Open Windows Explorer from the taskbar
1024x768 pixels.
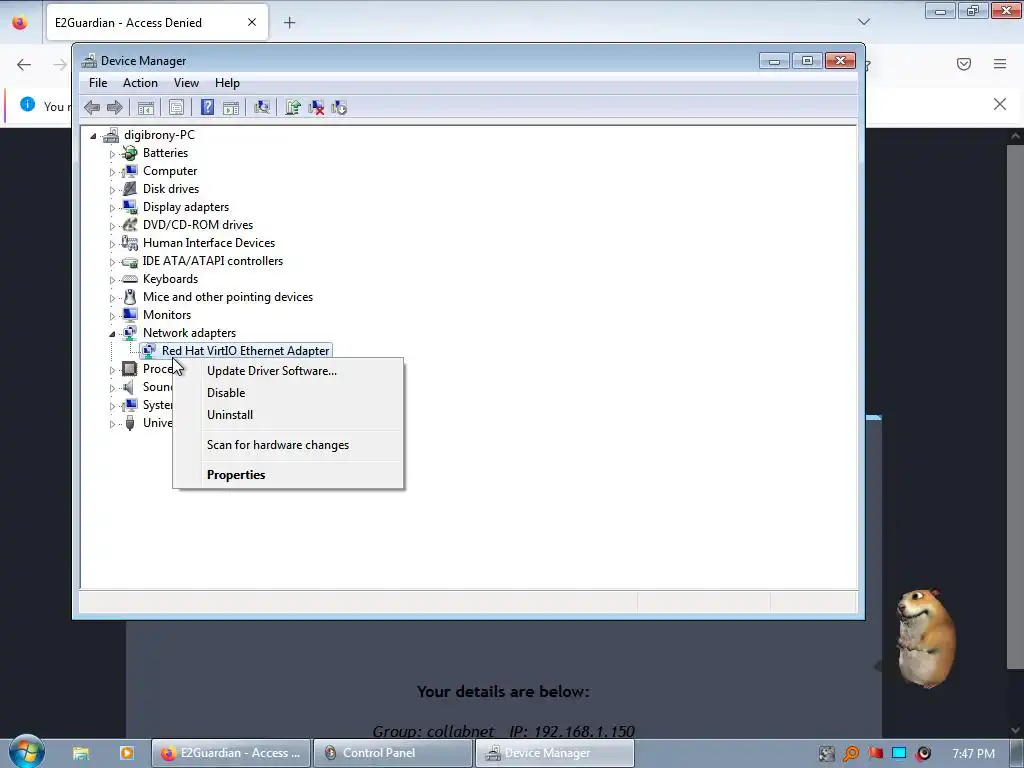(x=80, y=753)
